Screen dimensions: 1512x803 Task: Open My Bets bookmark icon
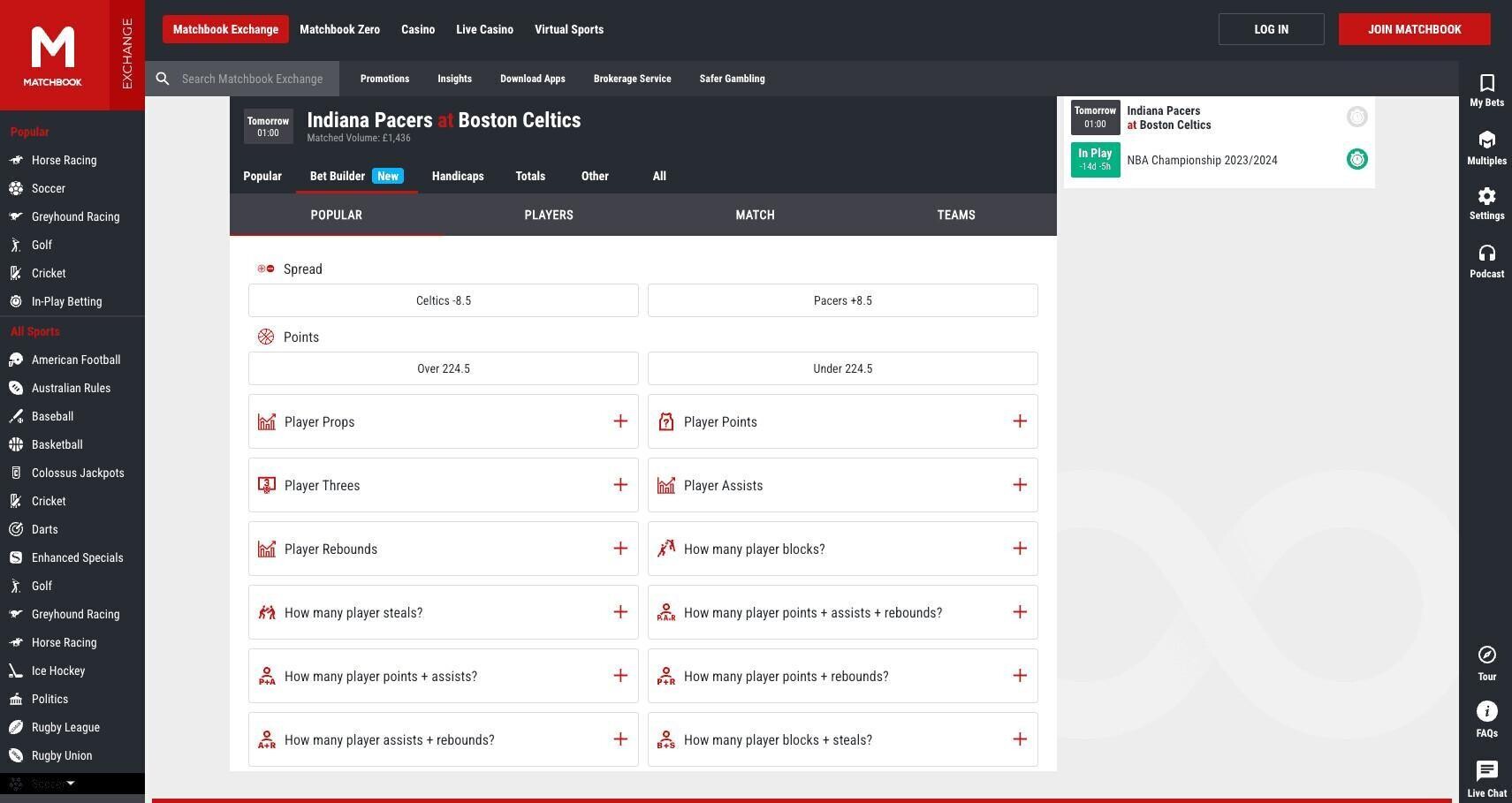pos(1486,83)
